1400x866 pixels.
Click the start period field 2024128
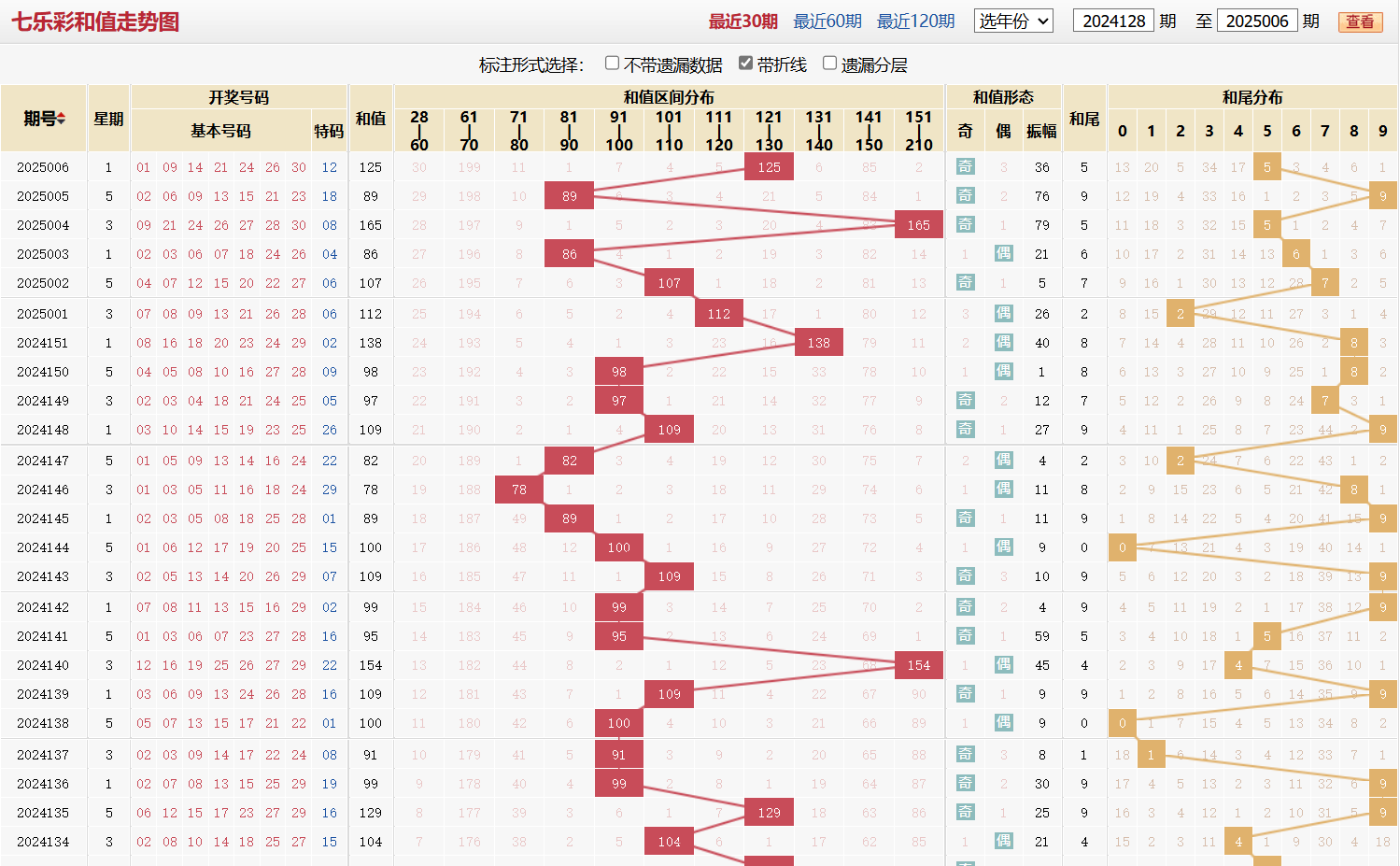tap(1113, 21)
